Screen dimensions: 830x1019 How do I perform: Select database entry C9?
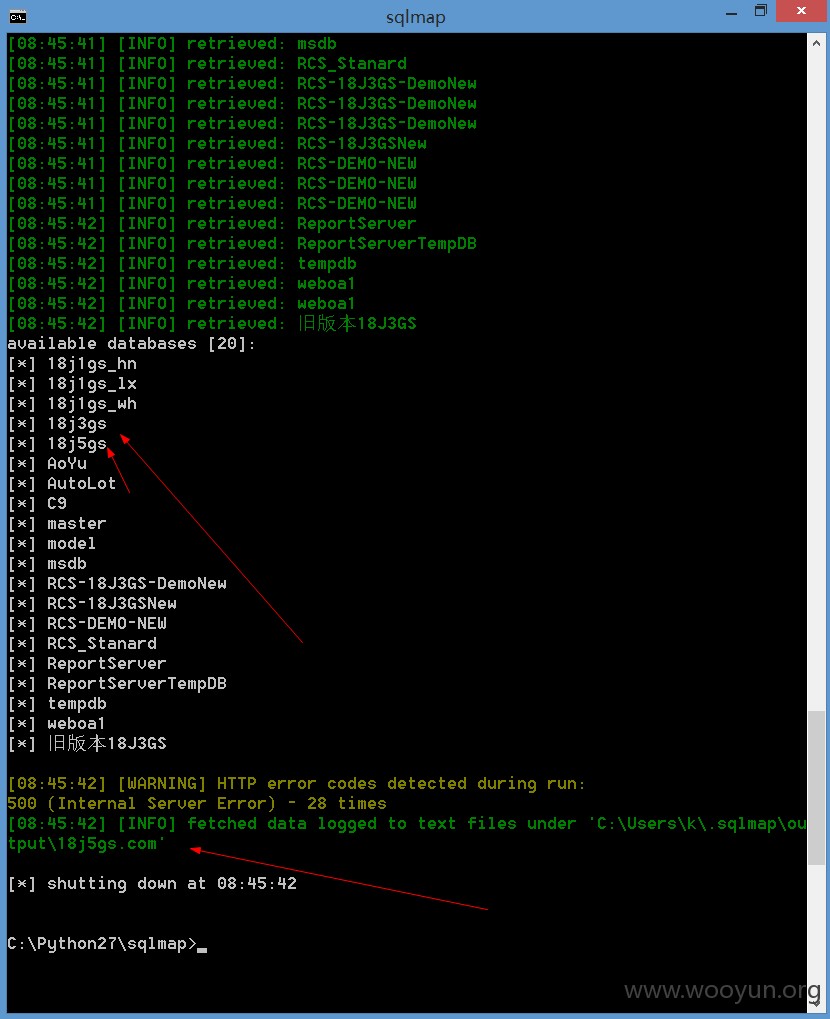point(57,504)
